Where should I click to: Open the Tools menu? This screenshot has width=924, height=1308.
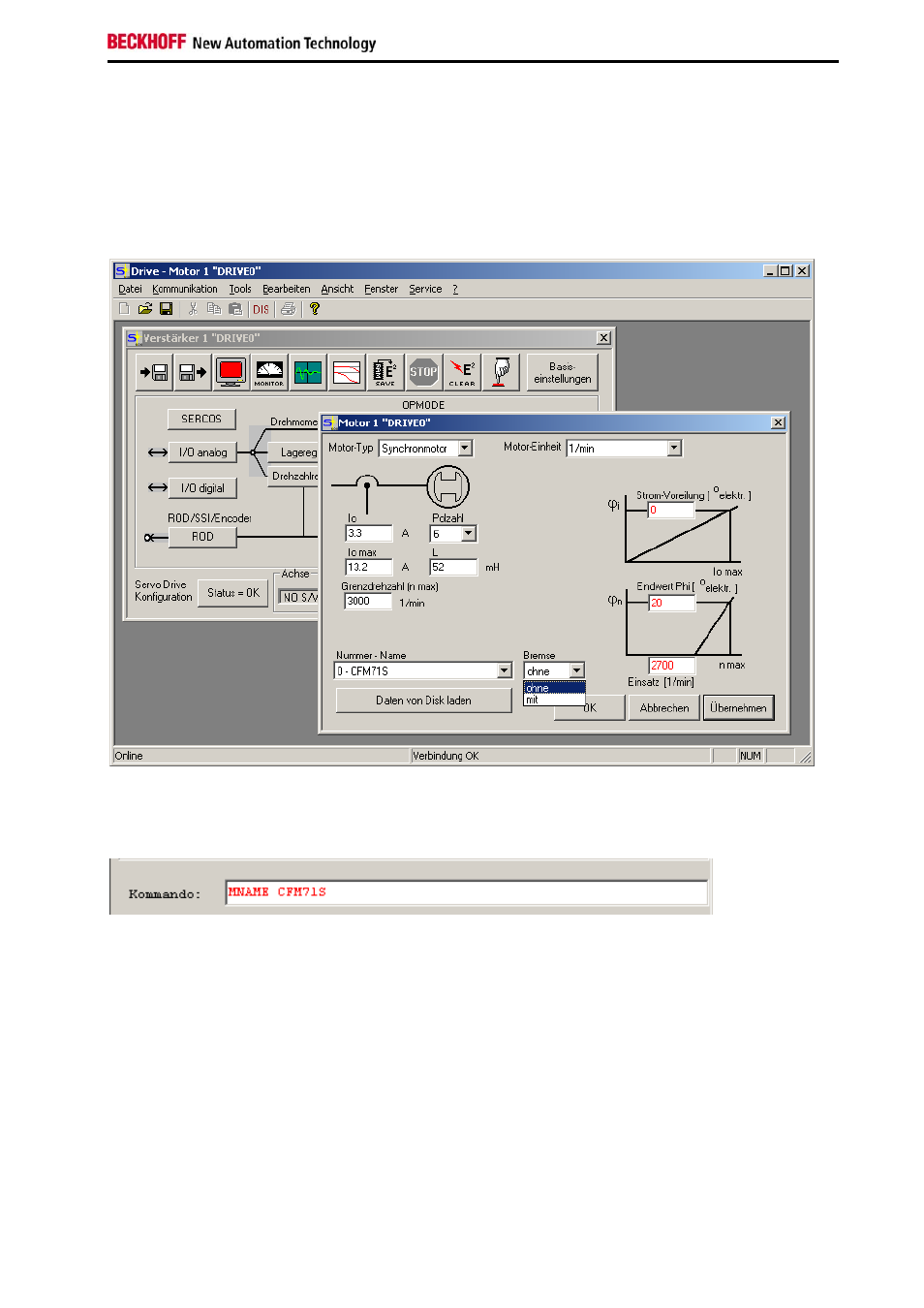coord(240,289)
